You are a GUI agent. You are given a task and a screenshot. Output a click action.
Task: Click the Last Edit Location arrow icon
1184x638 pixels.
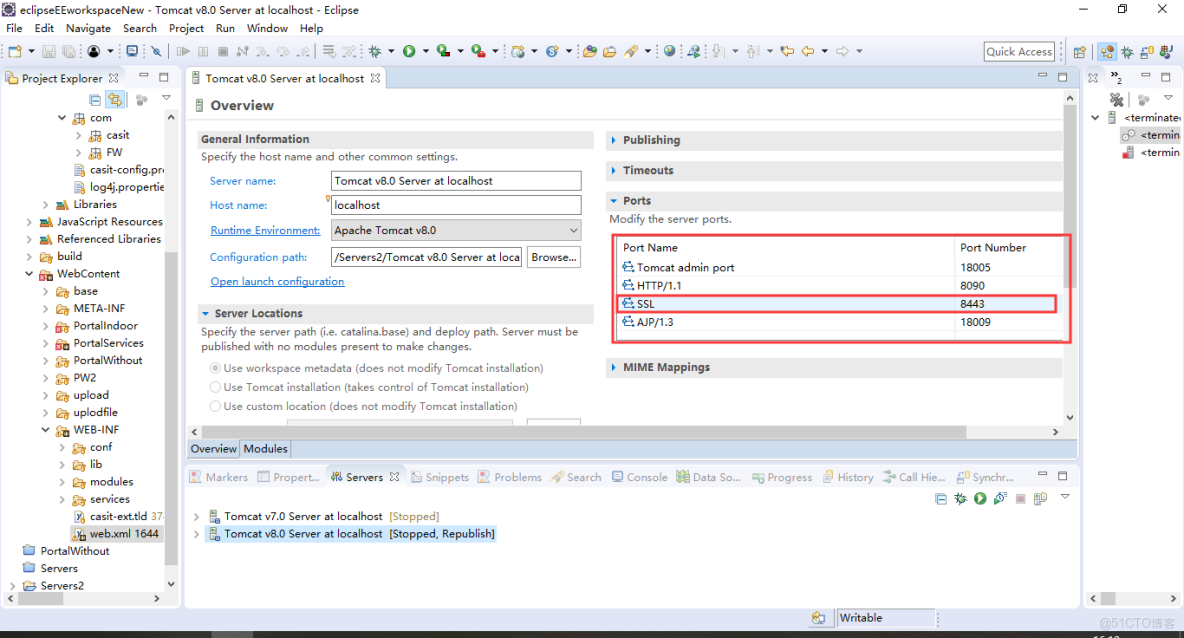coord(788,51)
